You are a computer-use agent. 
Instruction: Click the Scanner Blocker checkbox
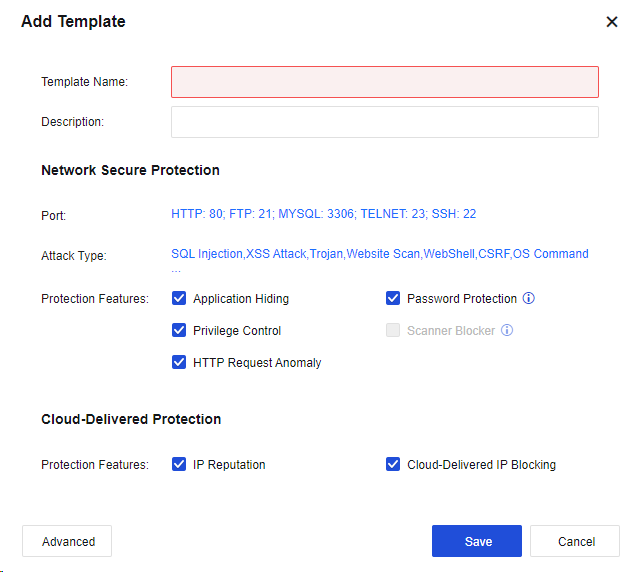pyautogui.click(x=393, y=330)
